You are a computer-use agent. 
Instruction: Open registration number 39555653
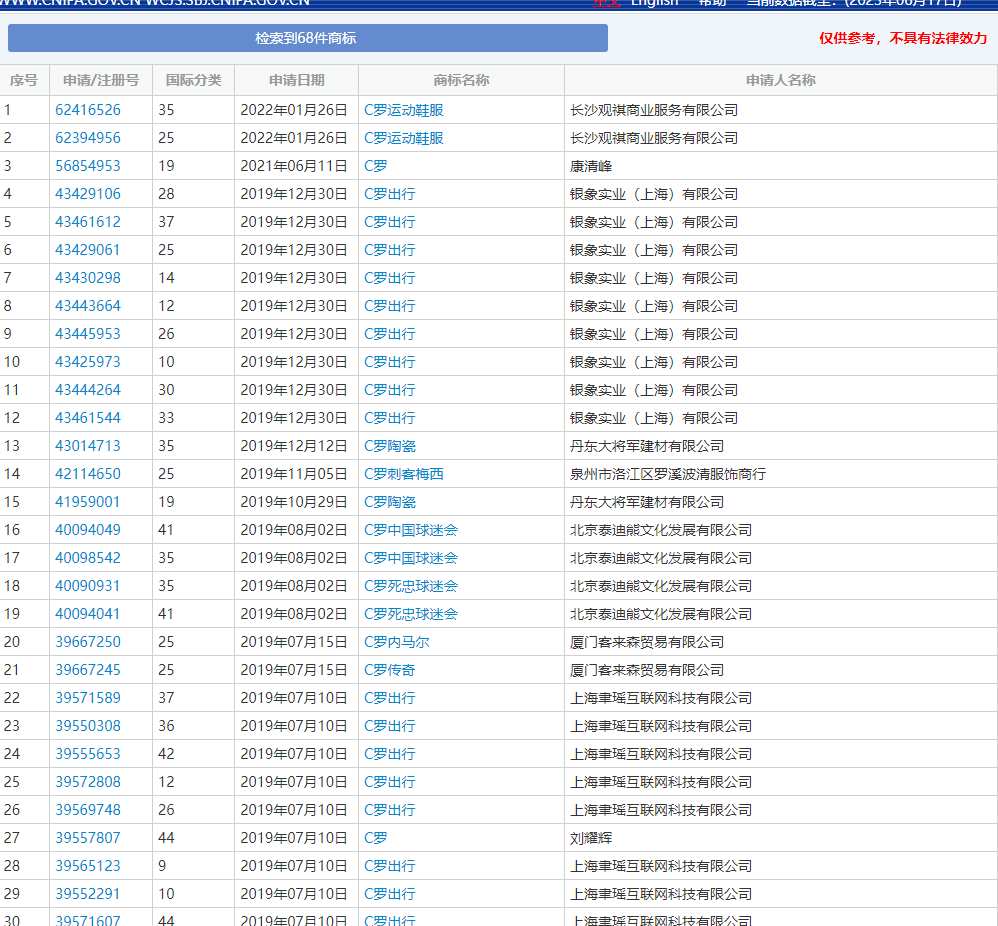pos(88,754)
